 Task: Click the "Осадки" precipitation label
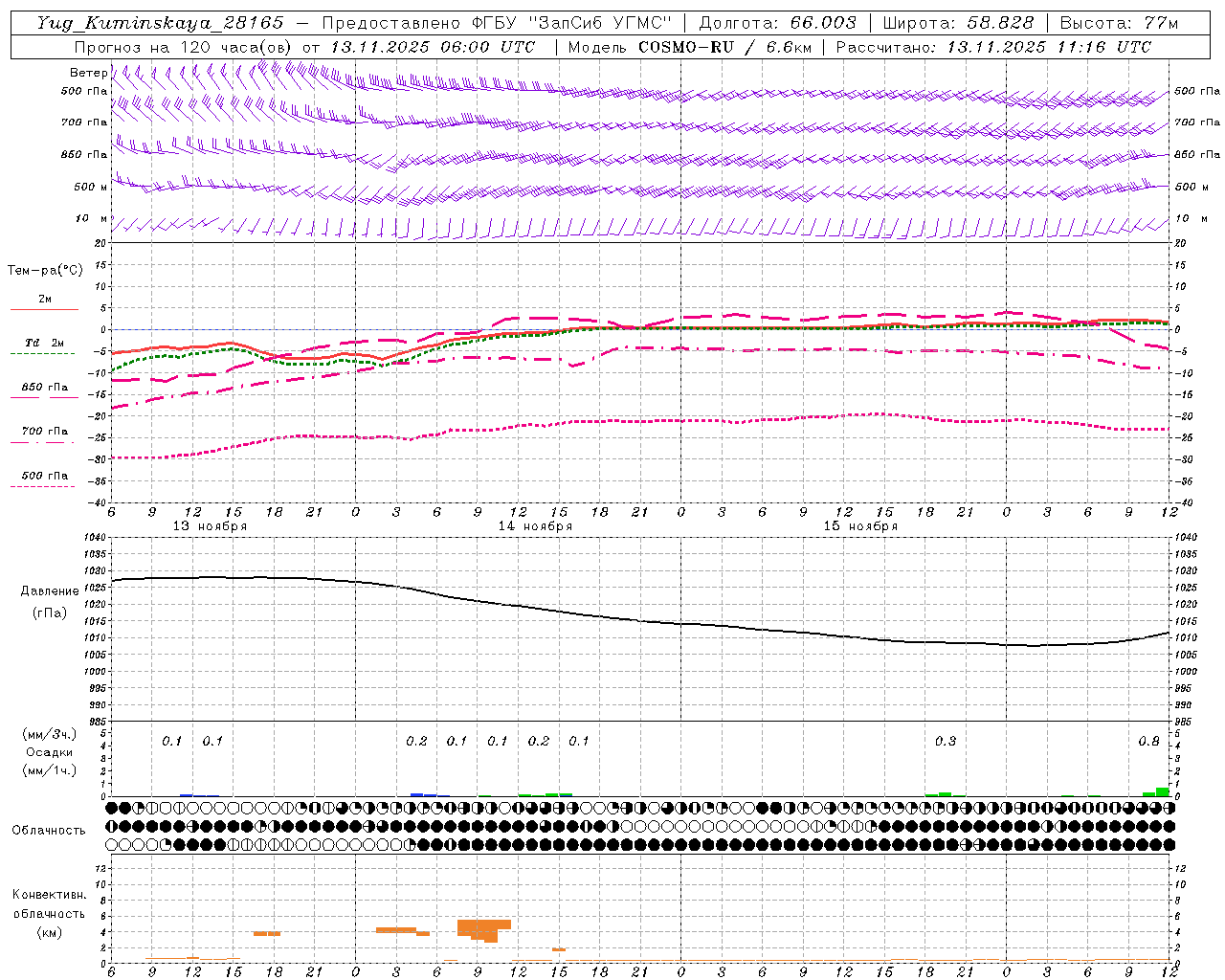click(49, 752)
